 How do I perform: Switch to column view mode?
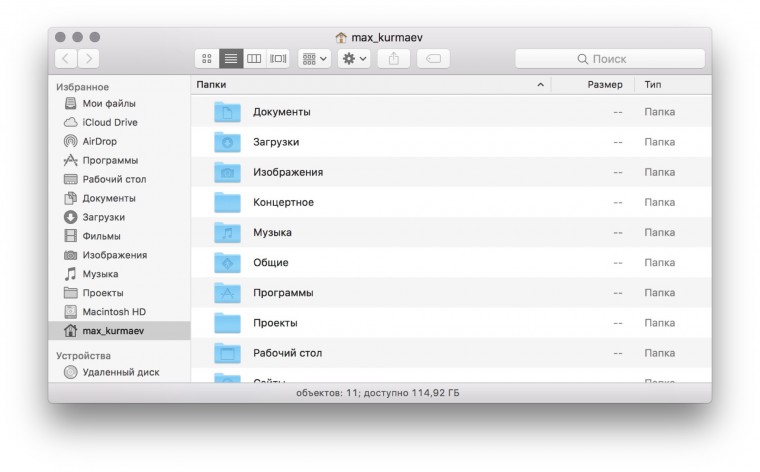254,59
